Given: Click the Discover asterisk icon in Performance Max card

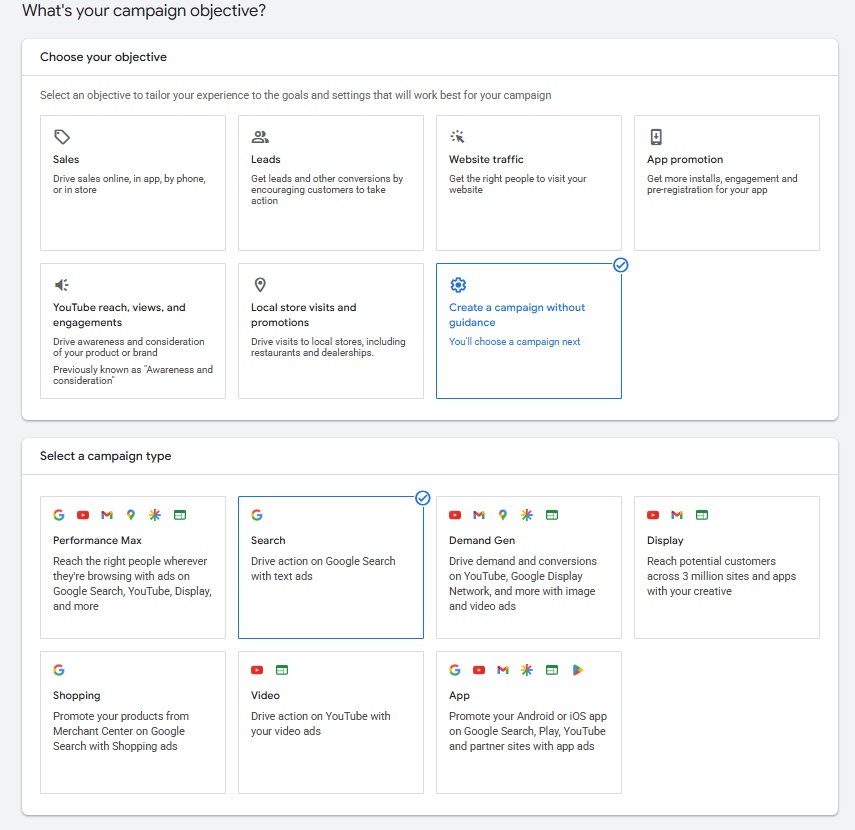Looking at the screenshot, I should [155, 515].
